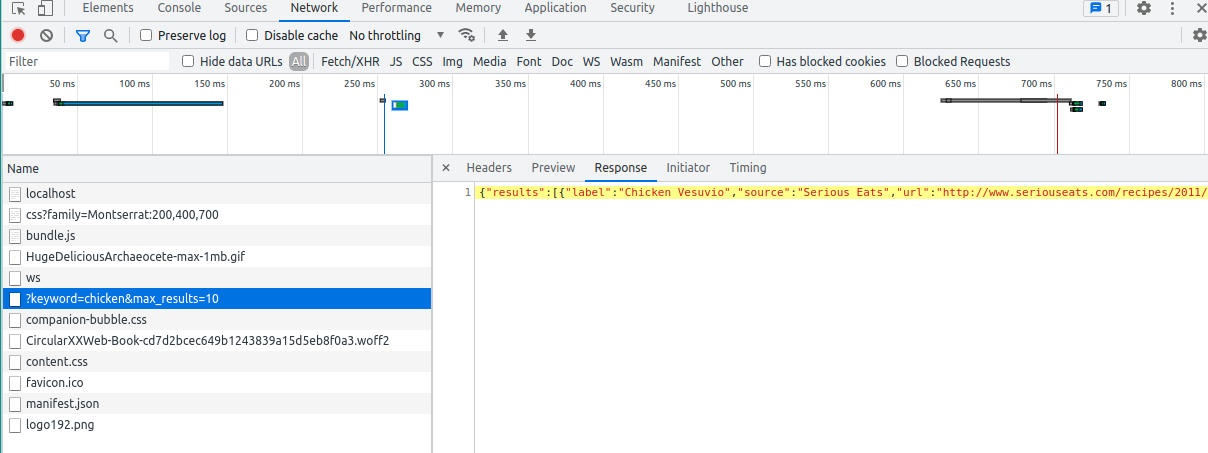Select the ws request row
Viewport: 1208px width, 453px height.
[x=217, y=278]
